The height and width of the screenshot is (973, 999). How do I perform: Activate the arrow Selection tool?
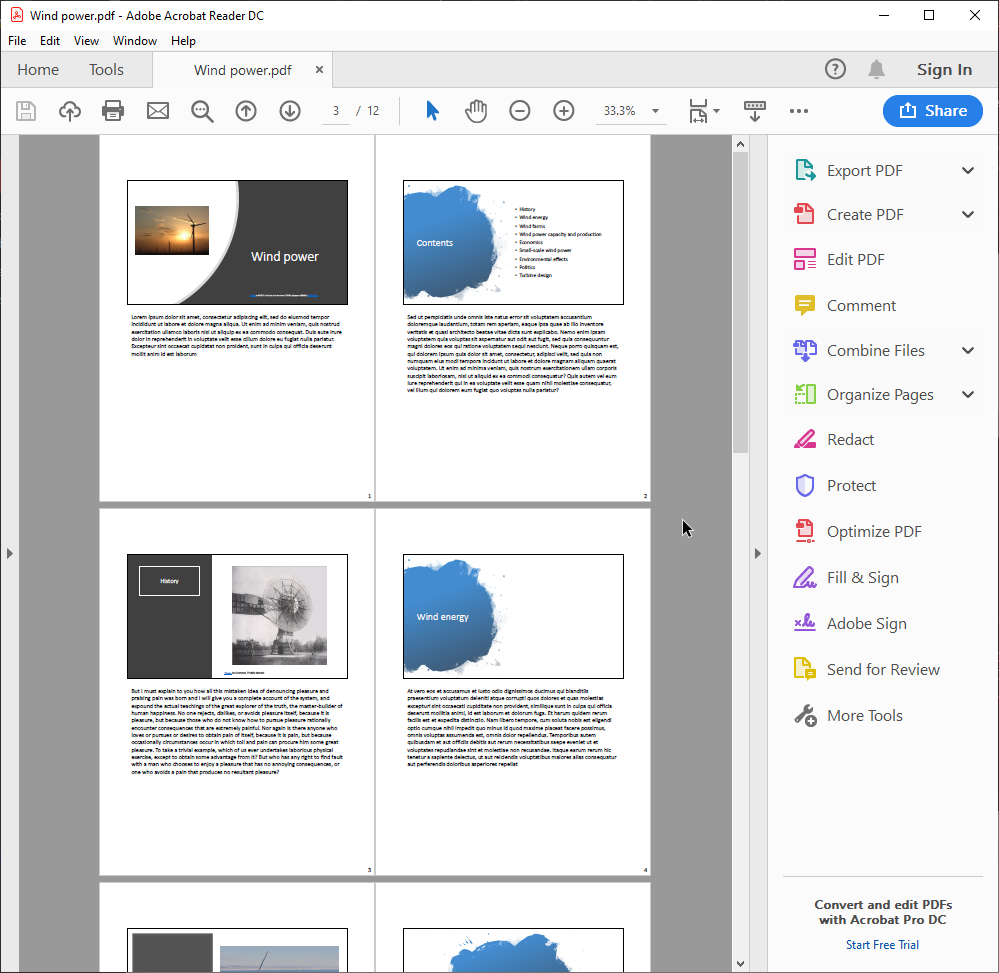point(432,111)
